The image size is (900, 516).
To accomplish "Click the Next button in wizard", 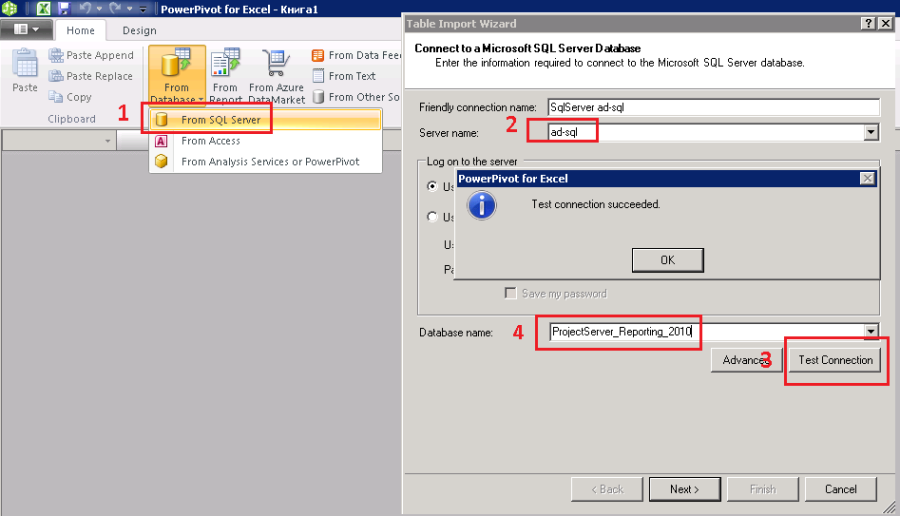I will (x=684, y=489).
